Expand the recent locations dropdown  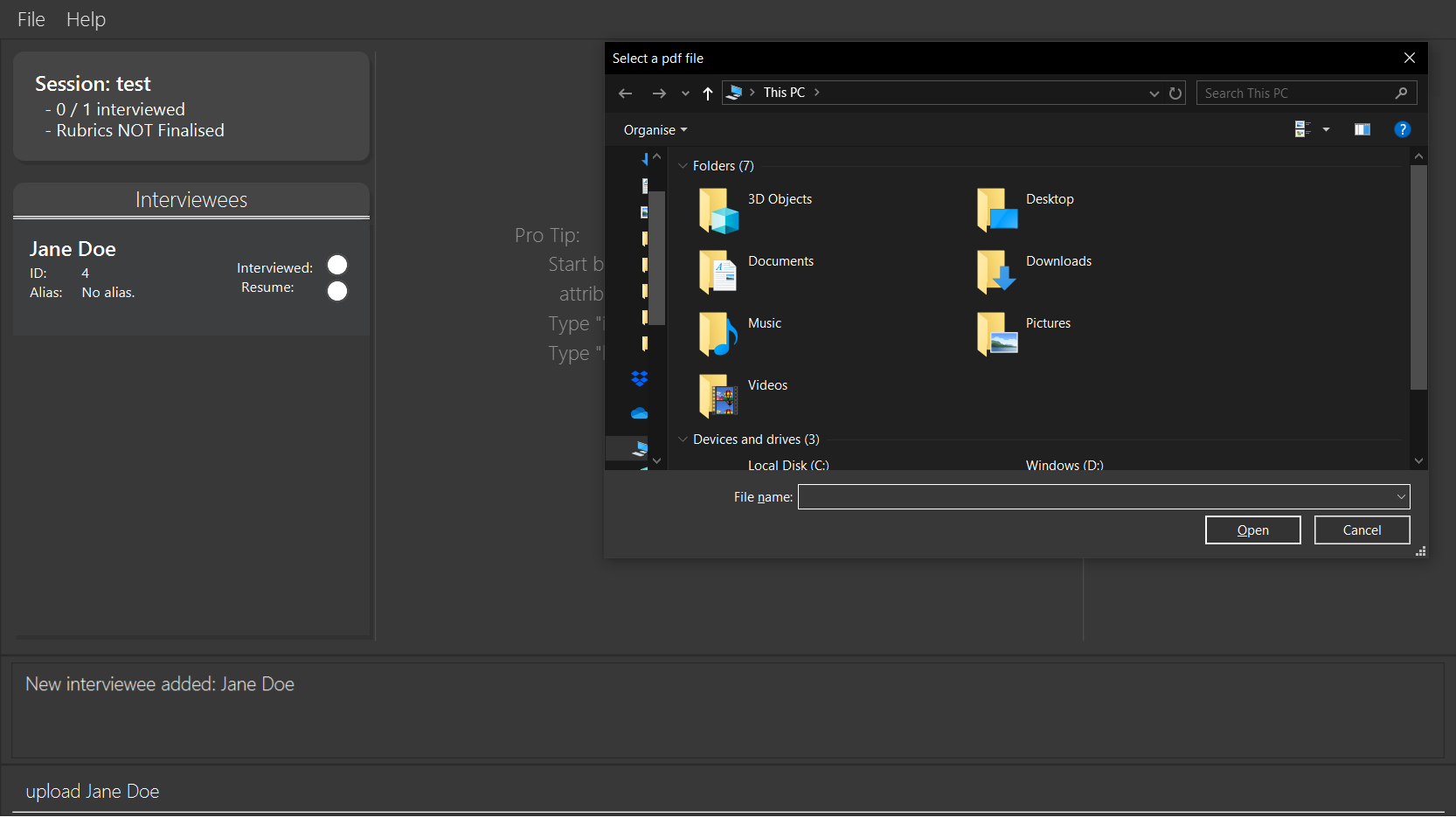685,93
